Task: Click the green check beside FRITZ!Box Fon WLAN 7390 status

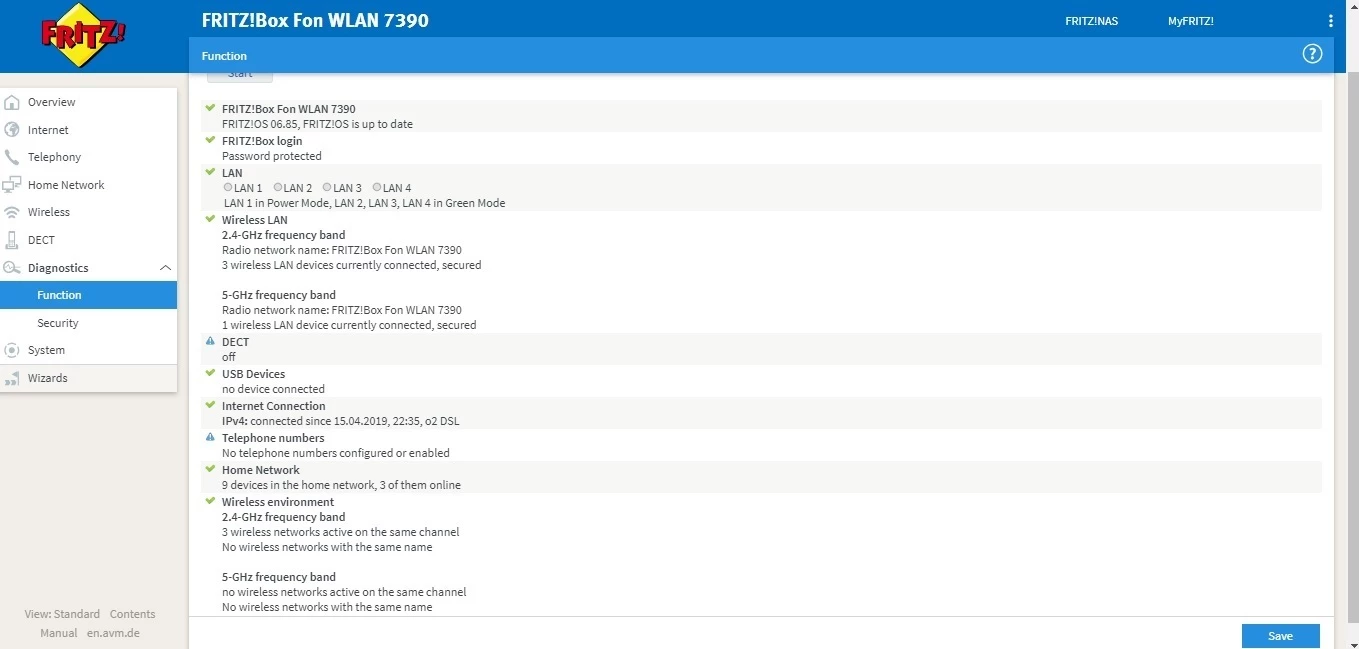Action: click(210, 108)
